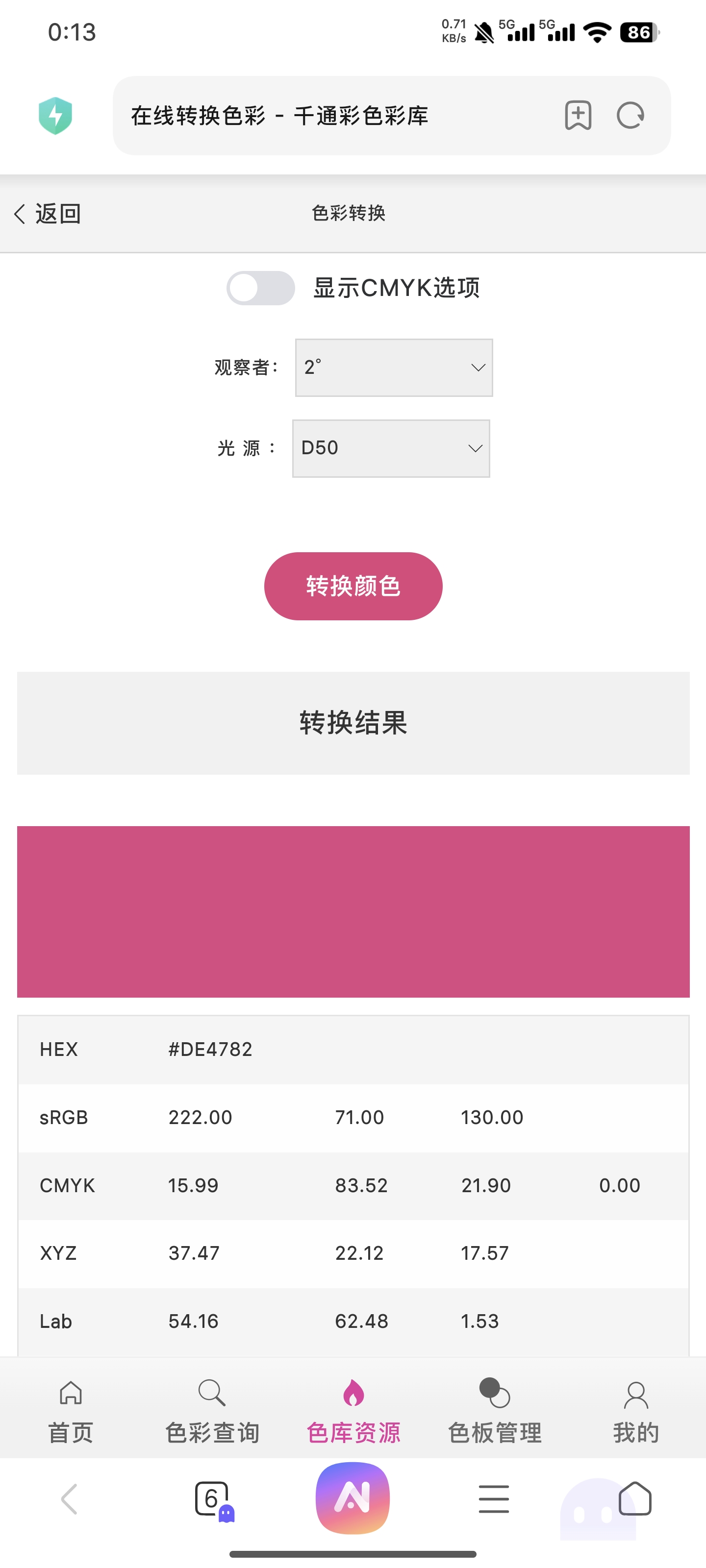The width and height of the screenshot is (706, 1568).
Task: Open the browser tabs counter icon
Action: pos(211,1498)
